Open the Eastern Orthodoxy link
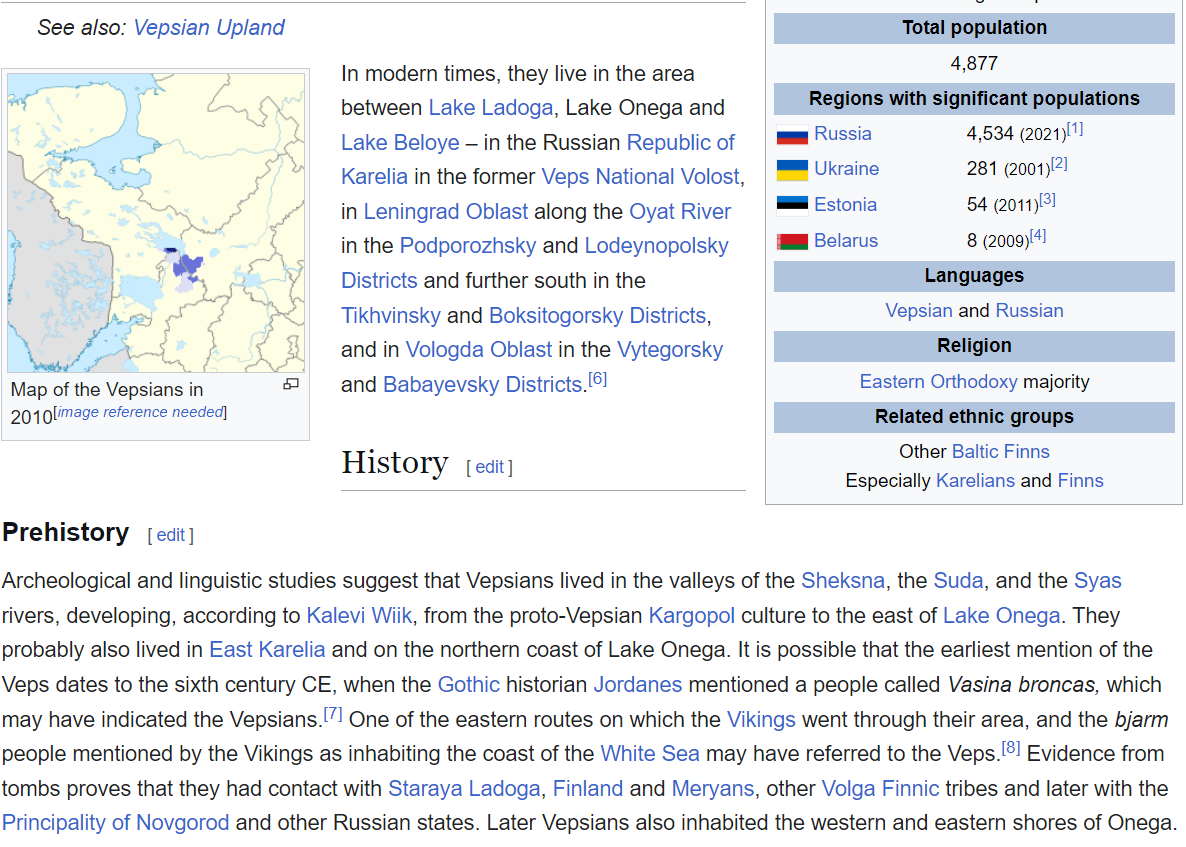1186x847 pixels. tap(938, 382)
